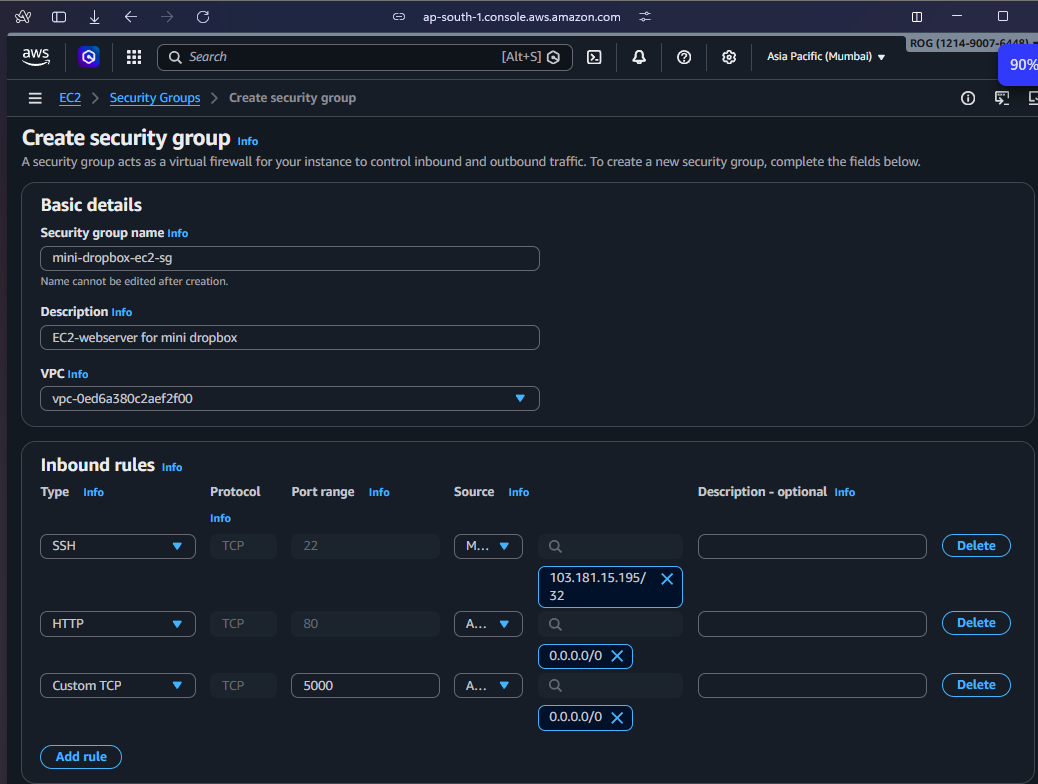This screenshot has width=1038, height=784.
Task: Expand the VPC selection dropdown
Action: pyautogui.click(x=290, y=398)
